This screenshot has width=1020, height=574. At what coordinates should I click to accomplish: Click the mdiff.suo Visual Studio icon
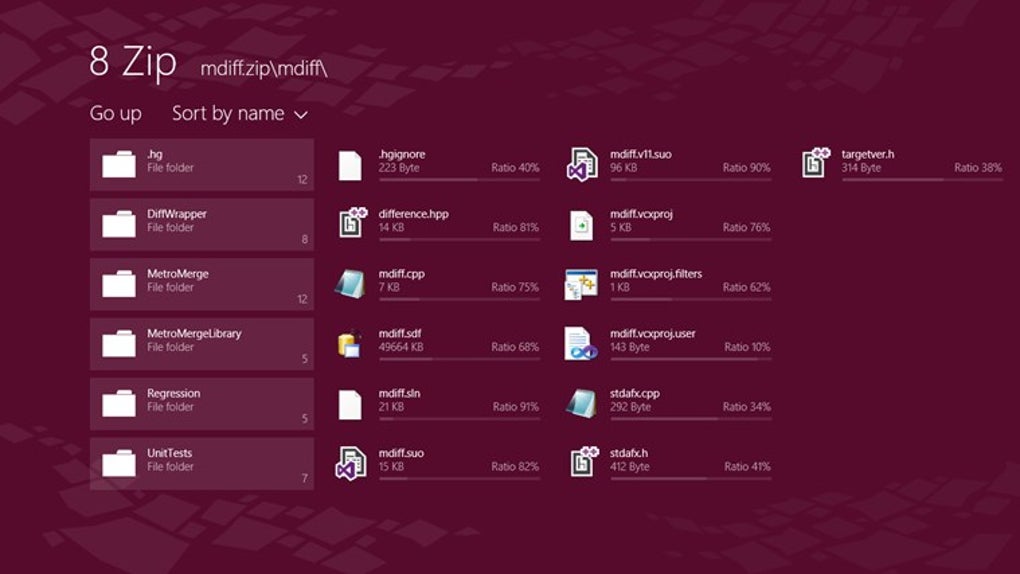click(351, 463)
